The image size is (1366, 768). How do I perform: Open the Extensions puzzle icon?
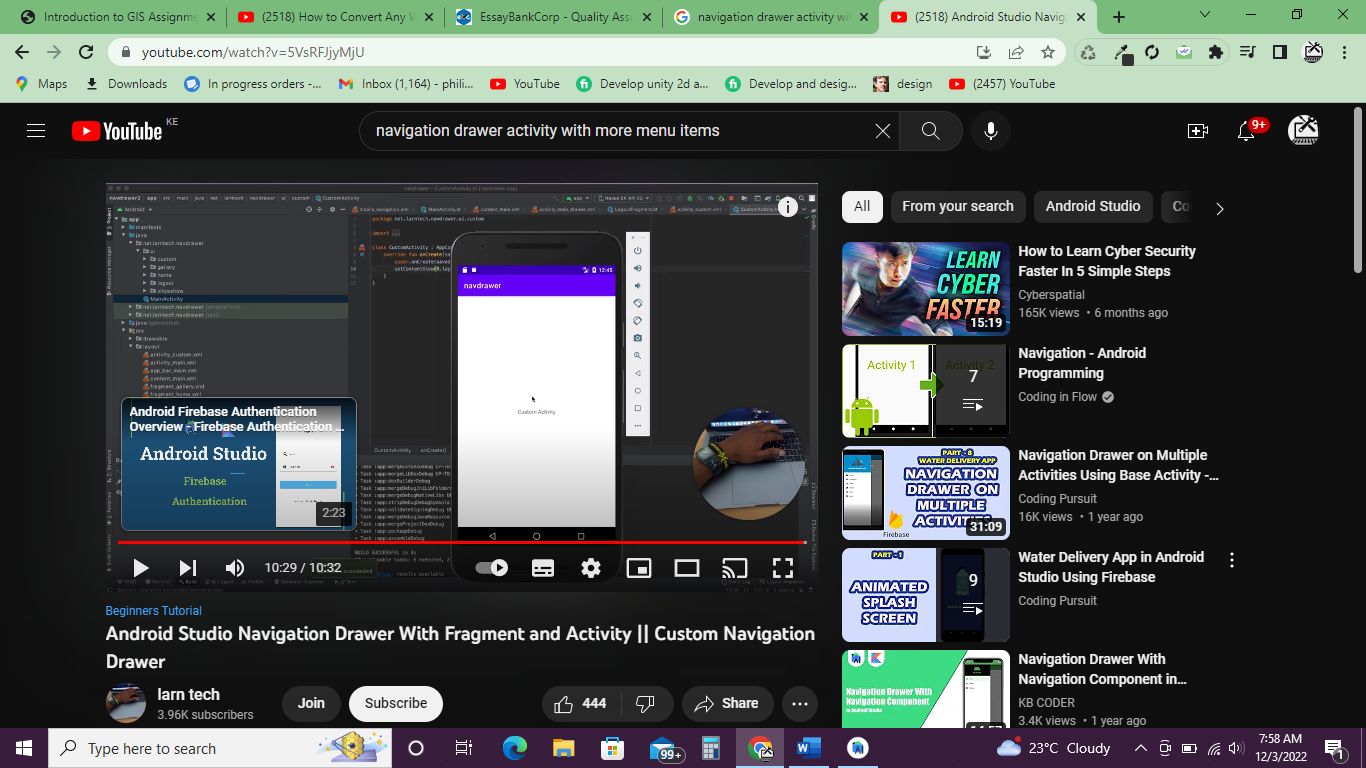1216,52
